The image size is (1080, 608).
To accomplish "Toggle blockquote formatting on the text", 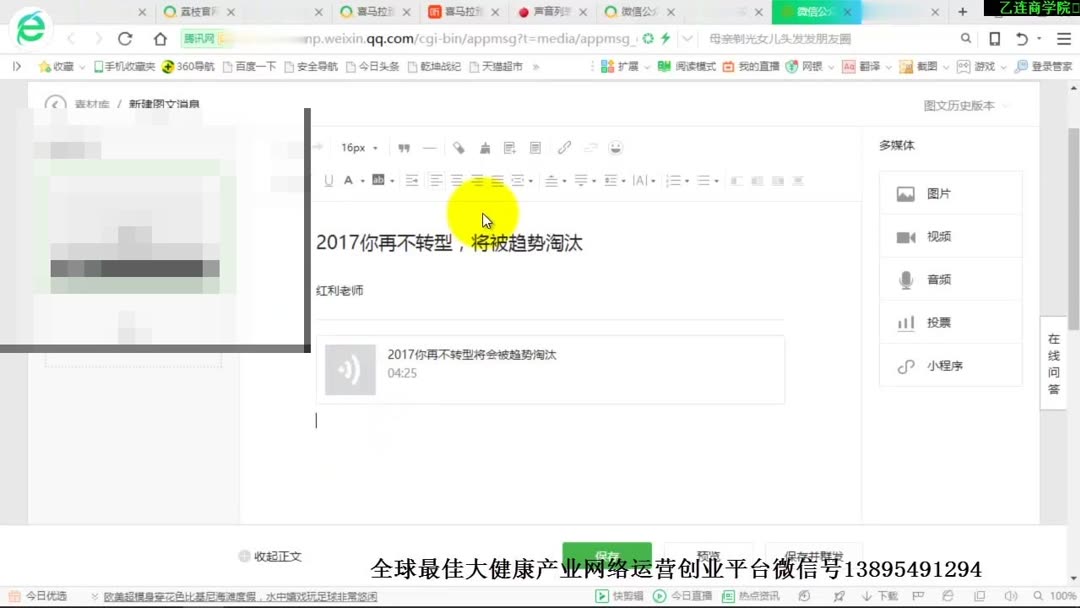I will tap(403, 147).
